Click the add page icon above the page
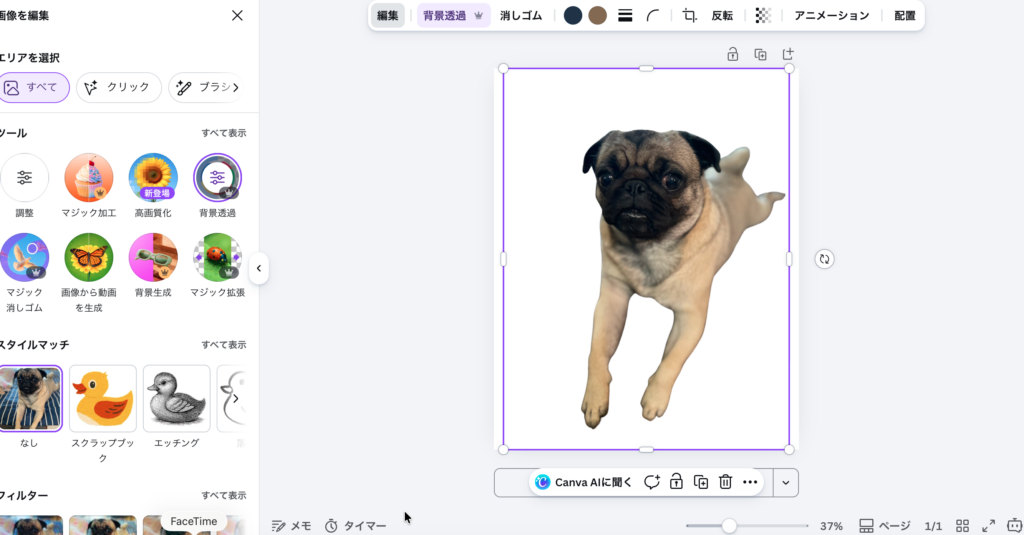 pos(788,54)
